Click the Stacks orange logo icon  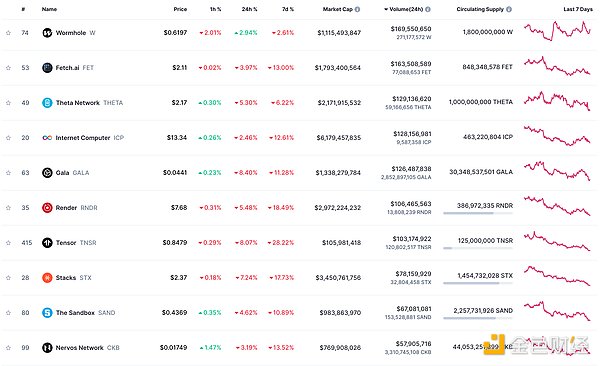pos(47,278)
